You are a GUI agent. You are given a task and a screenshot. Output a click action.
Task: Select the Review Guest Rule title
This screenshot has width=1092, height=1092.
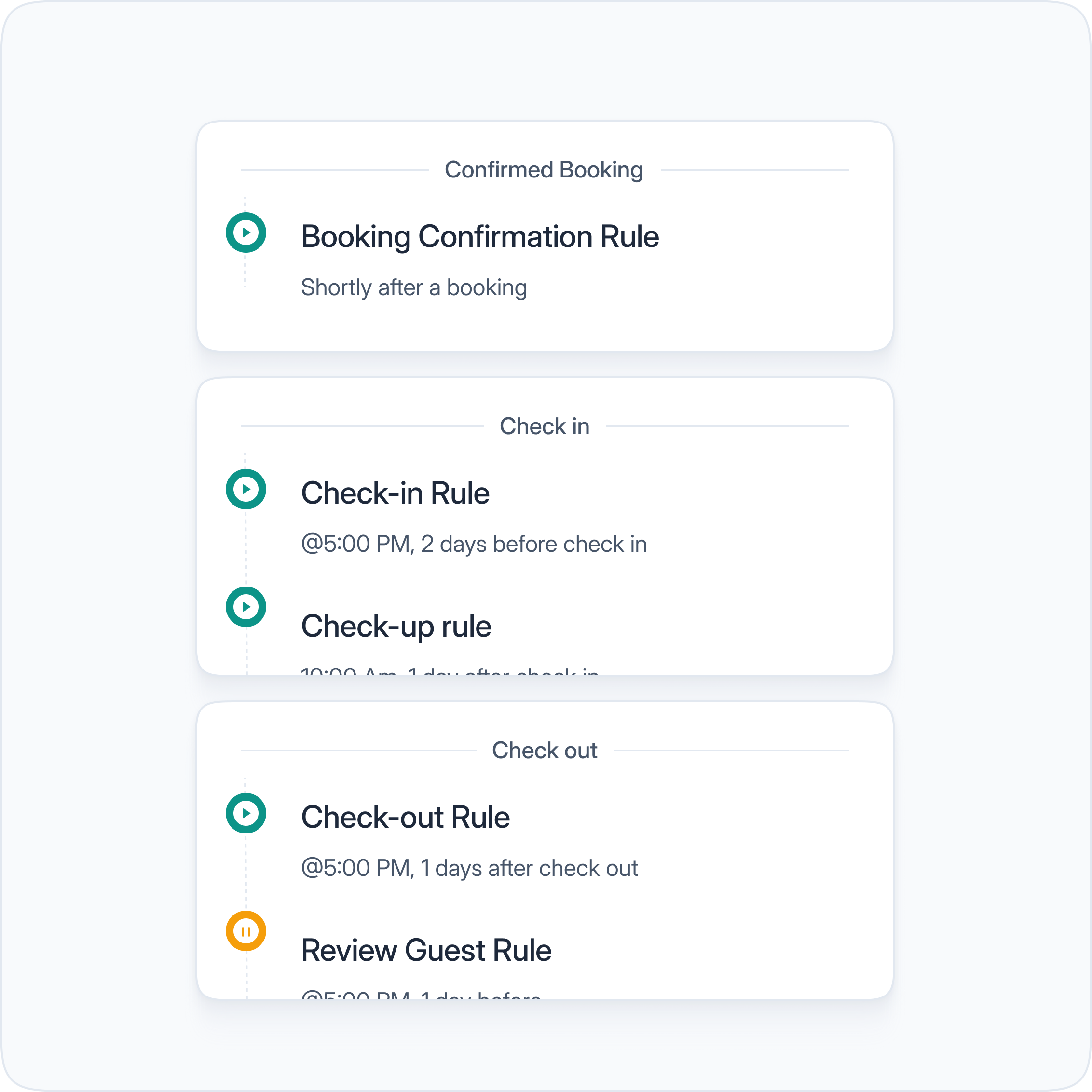pyautogui.click(x=426, y=950)
